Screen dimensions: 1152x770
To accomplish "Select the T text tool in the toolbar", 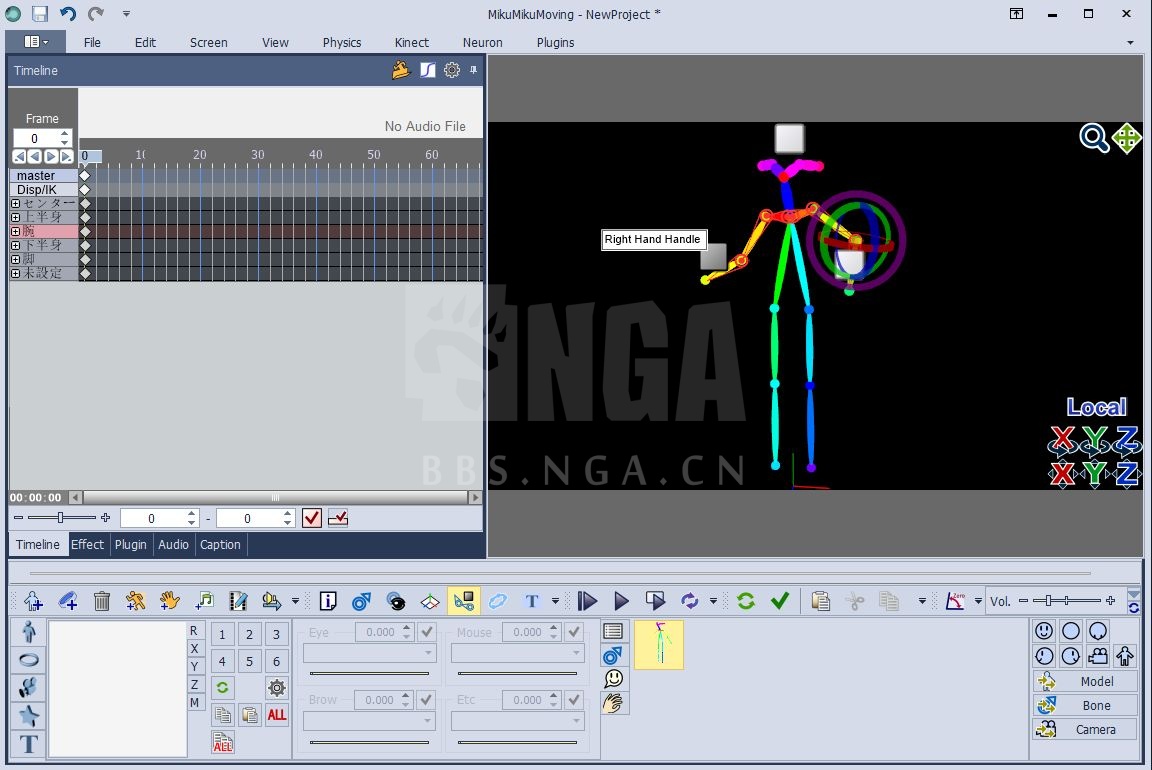I will (x=532, y=601).
